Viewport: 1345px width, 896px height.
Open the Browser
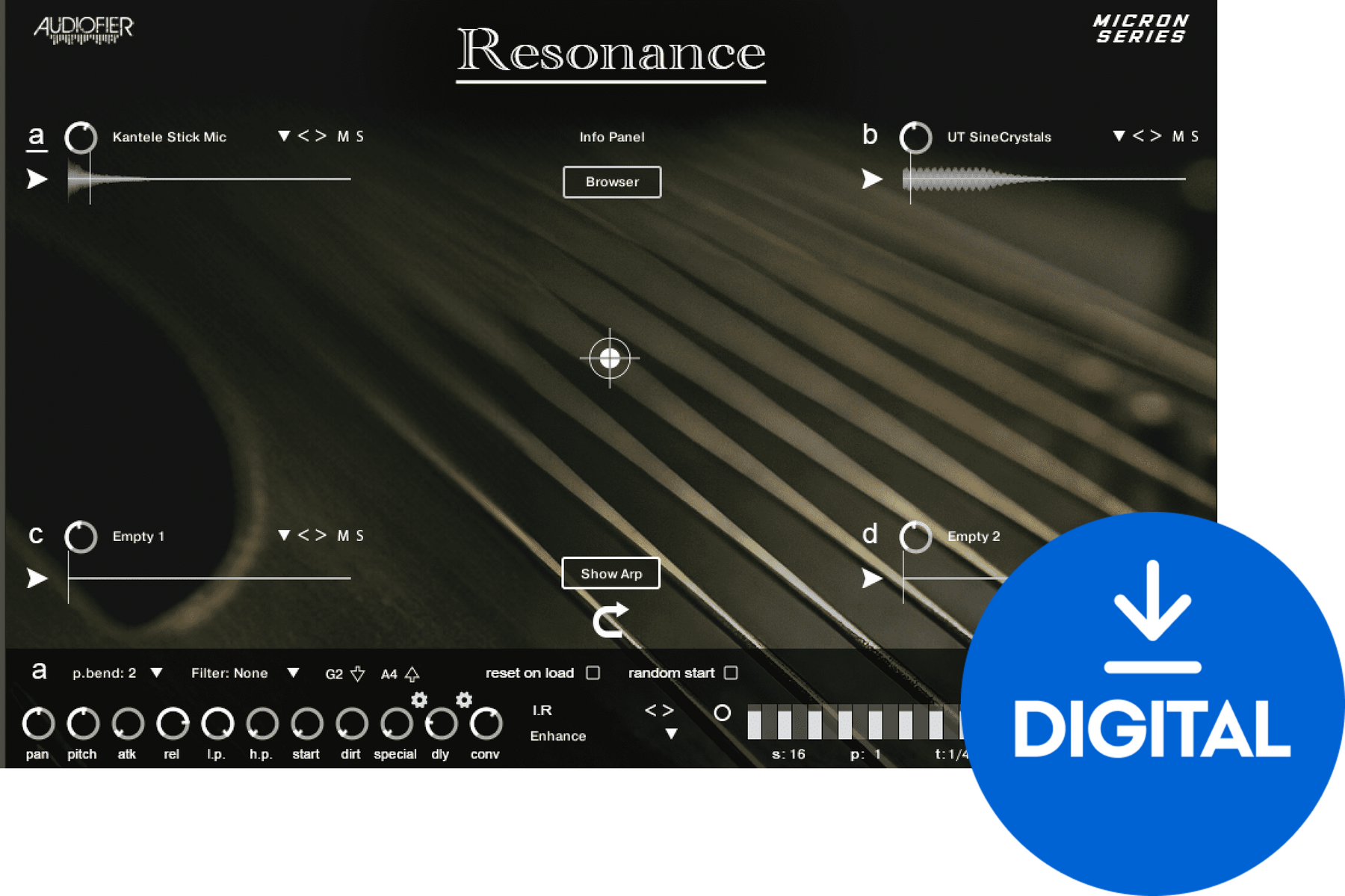pyautogui.click(x=612, y=182)
